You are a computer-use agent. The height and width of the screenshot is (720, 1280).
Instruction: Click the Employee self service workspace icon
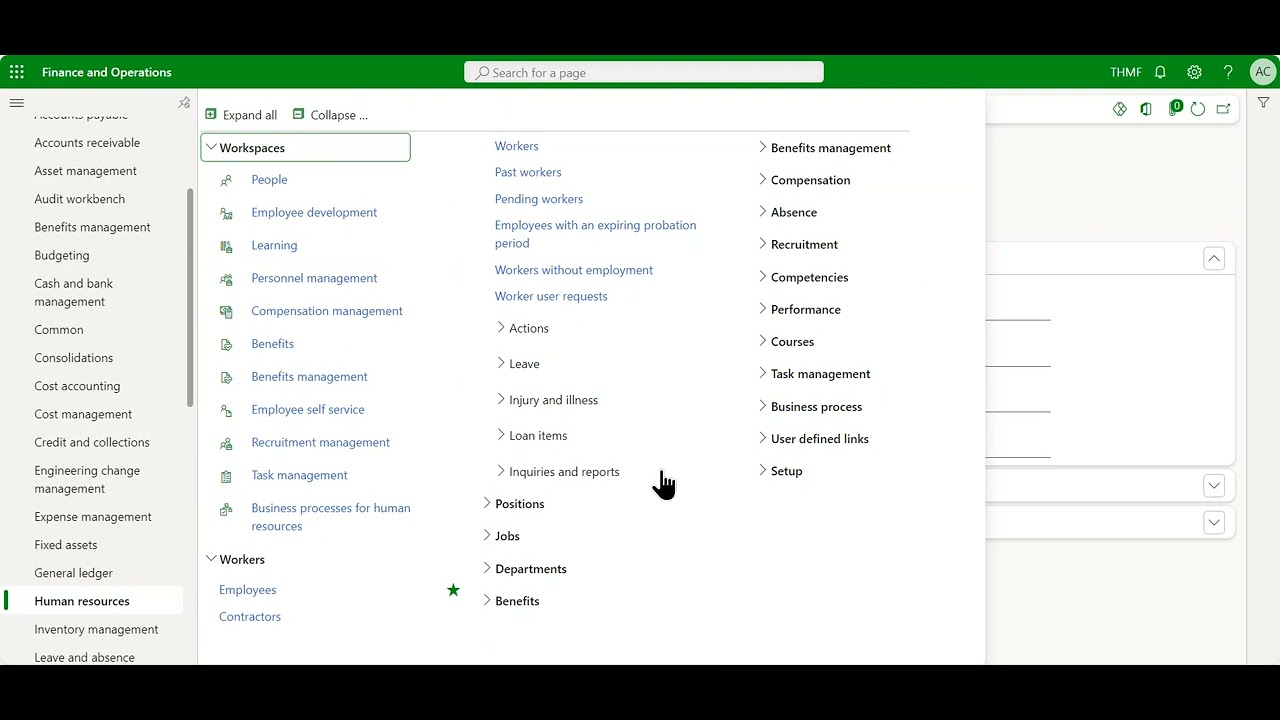pos(226,410)
